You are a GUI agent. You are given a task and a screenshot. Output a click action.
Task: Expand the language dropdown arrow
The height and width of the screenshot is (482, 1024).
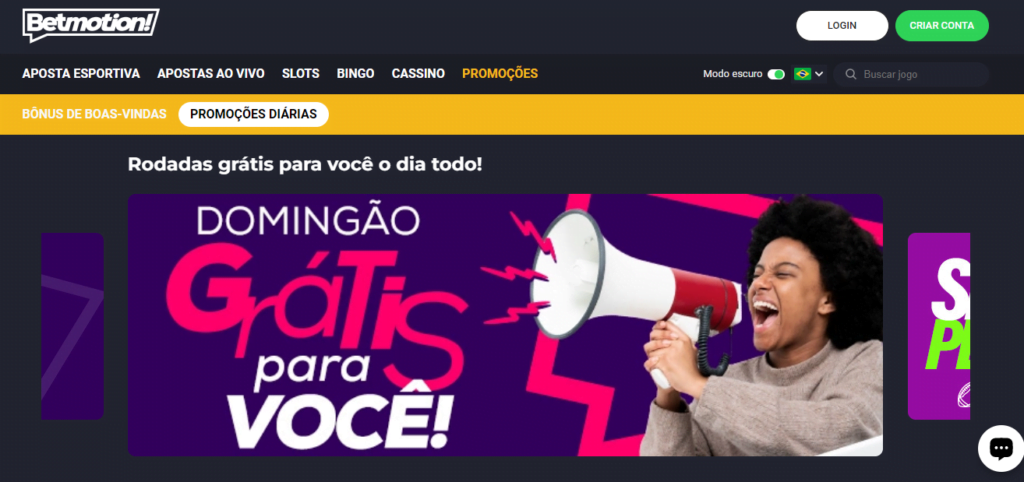819,74
